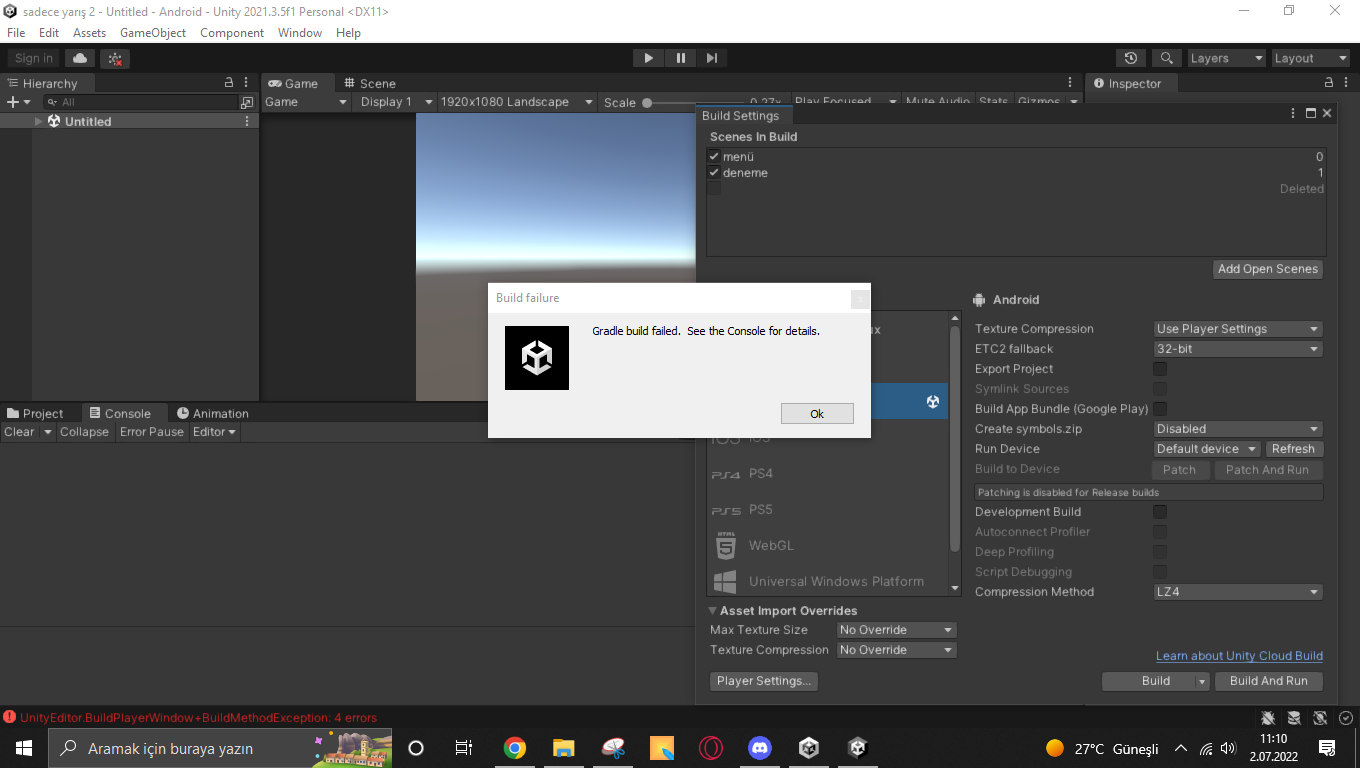The width and height of the screenshot is (1360, 768).
Task: Toggle Error Pause in the Console
Action: pos(152,432)
